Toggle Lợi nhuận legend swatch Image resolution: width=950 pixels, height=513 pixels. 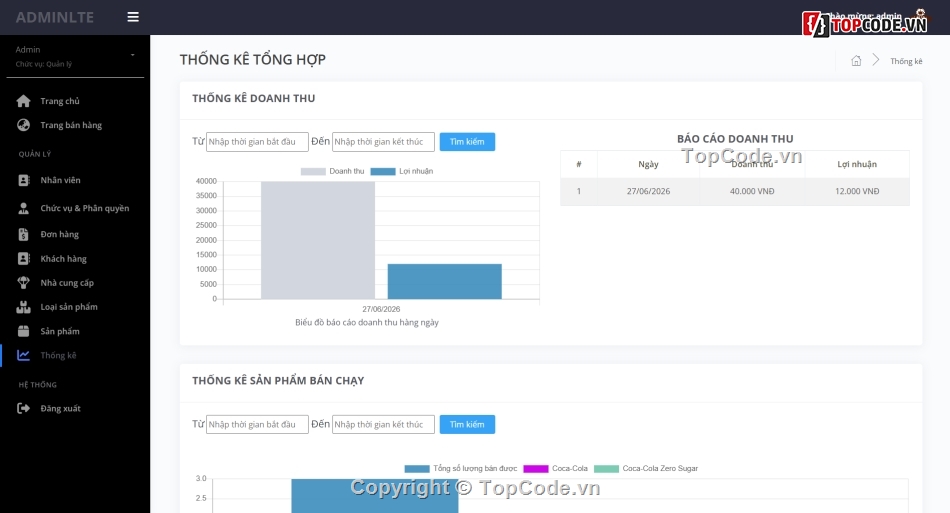[383, 171]
